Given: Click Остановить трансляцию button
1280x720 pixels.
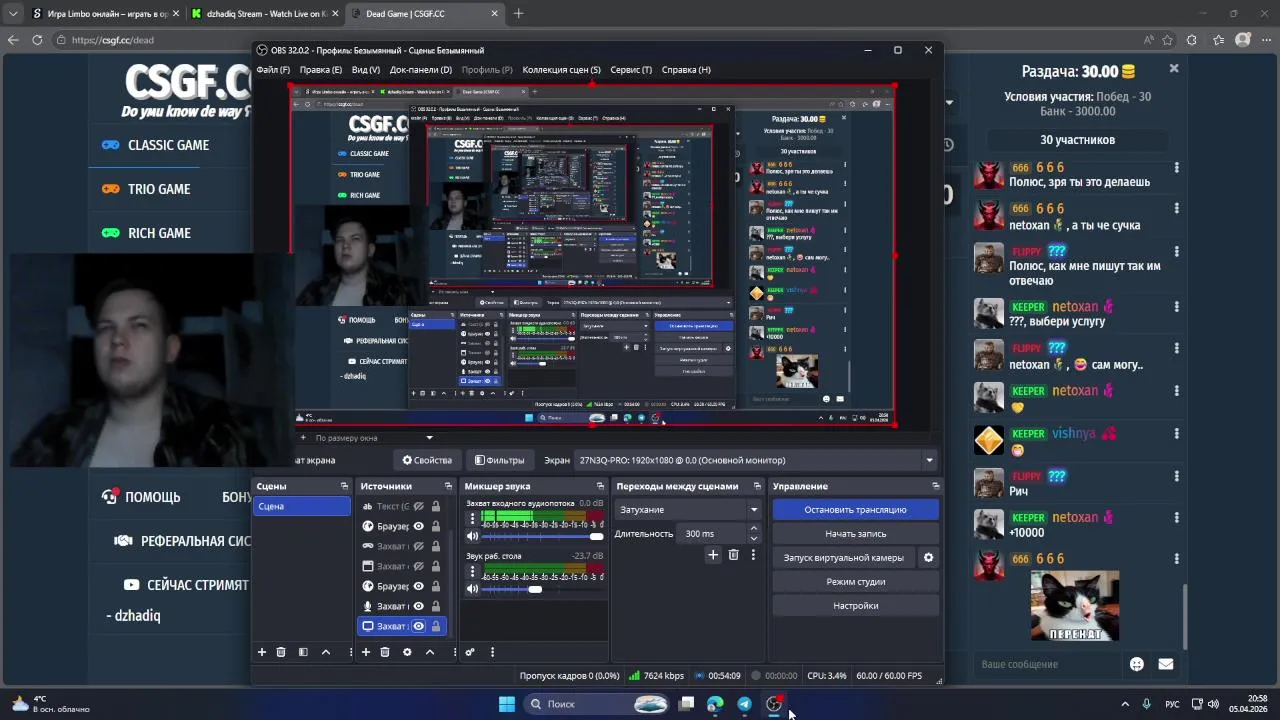Looking at the screenshot, I should (855, 510).
